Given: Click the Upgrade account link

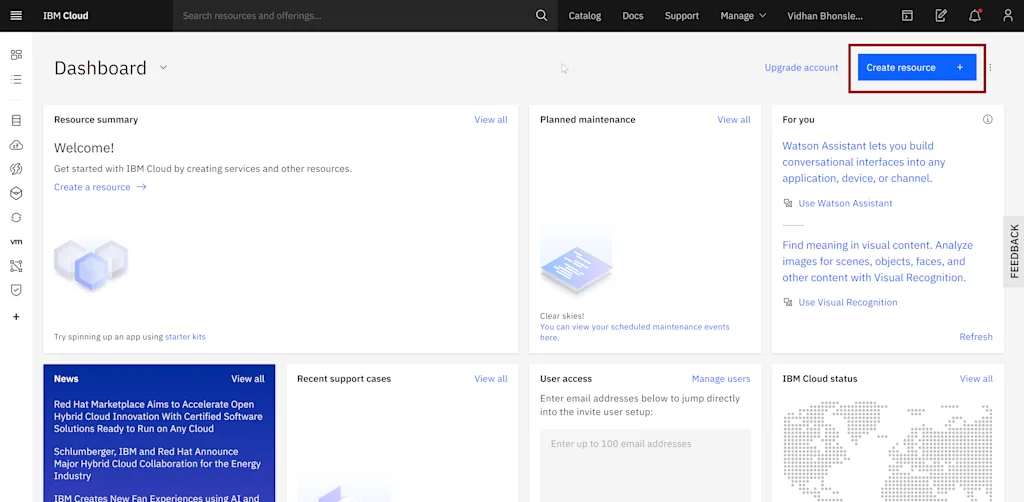Looking at the screenshot, I should click(801, 67).
